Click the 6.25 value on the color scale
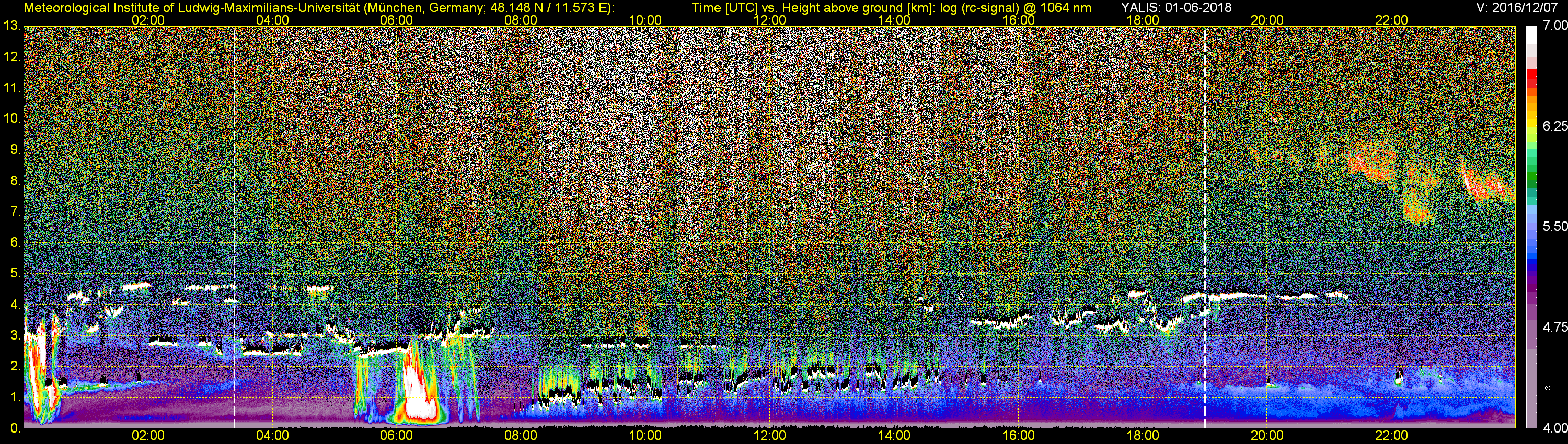This screenshot has height=444, width=1568. pyautogui.click(x=1554, y=126)
